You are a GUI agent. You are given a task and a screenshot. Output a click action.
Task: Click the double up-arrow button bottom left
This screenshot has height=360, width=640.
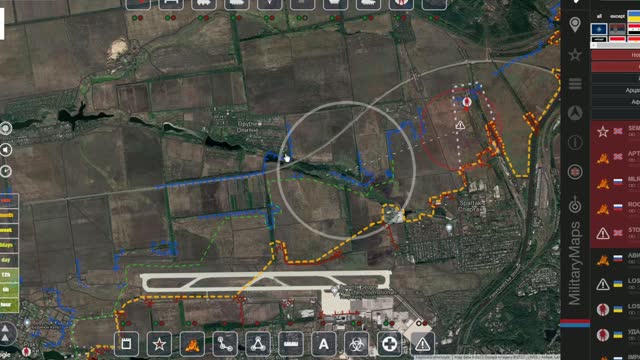[6, 333]
